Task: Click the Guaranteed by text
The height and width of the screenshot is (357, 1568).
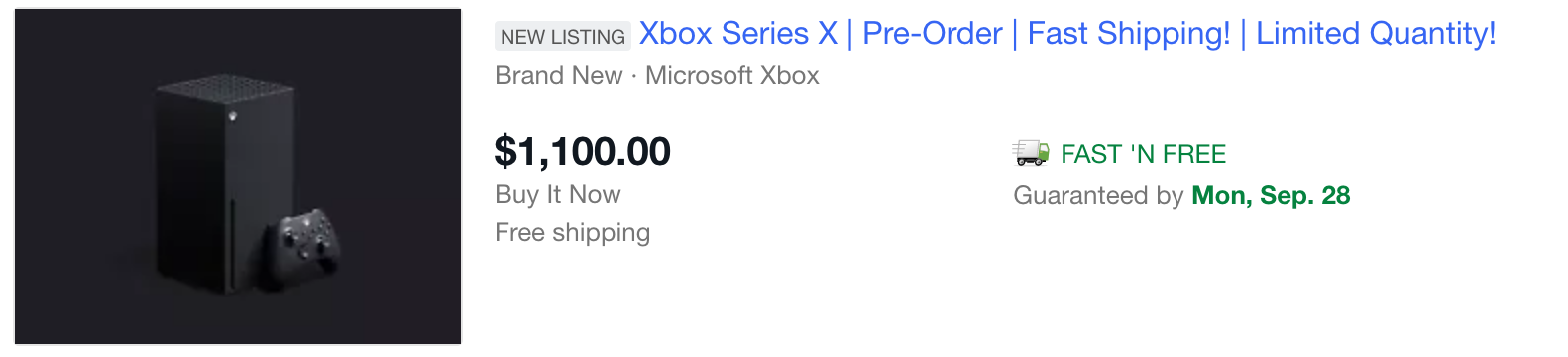Action: click(1098, 195)
